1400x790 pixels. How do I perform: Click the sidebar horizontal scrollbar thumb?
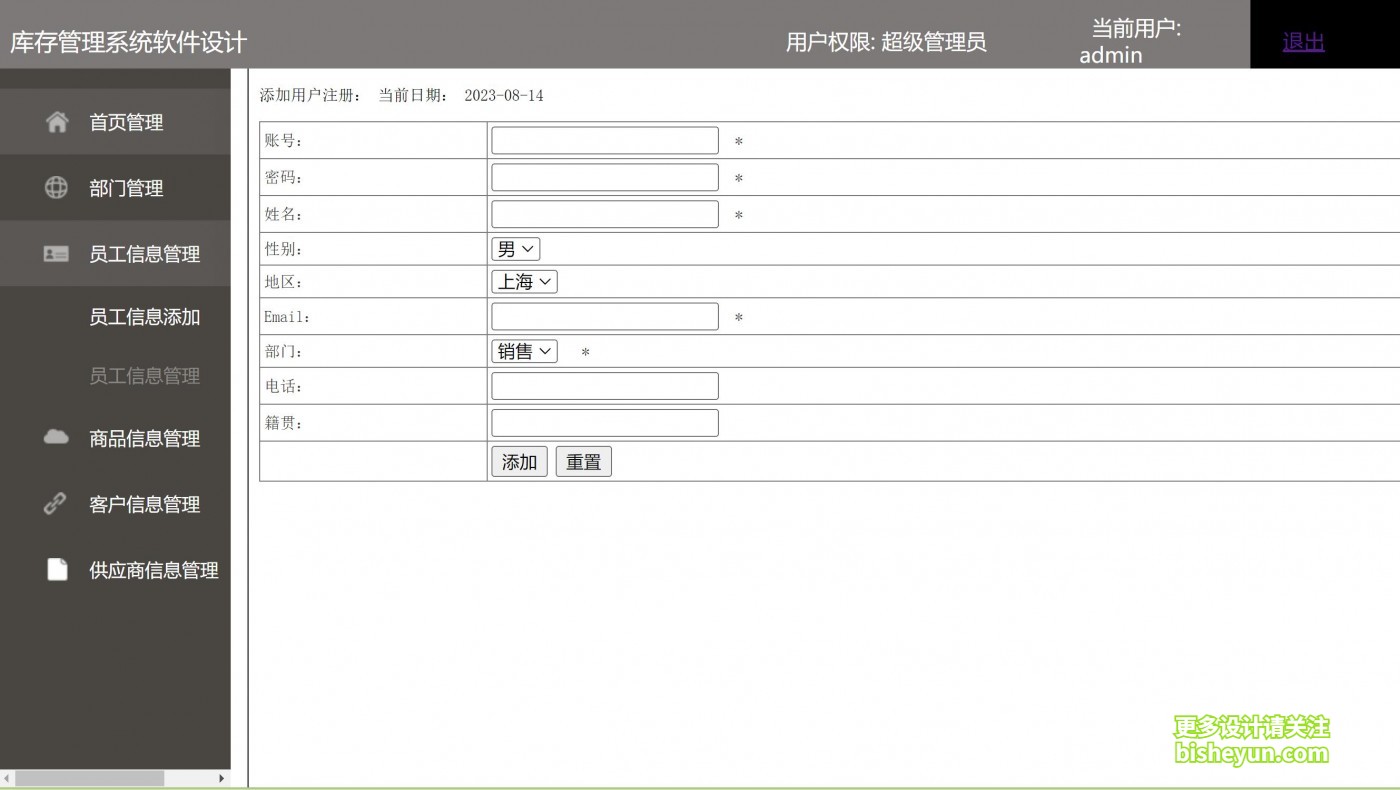(x=89, y=778)
